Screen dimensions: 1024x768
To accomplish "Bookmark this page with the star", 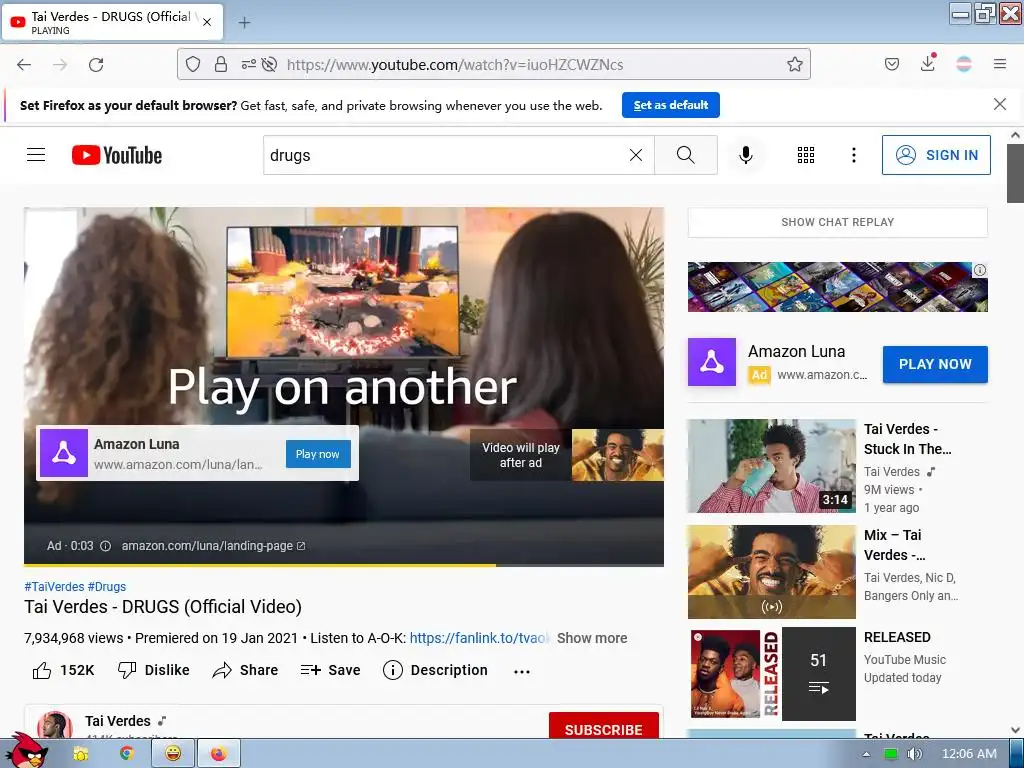I will 794,64.
